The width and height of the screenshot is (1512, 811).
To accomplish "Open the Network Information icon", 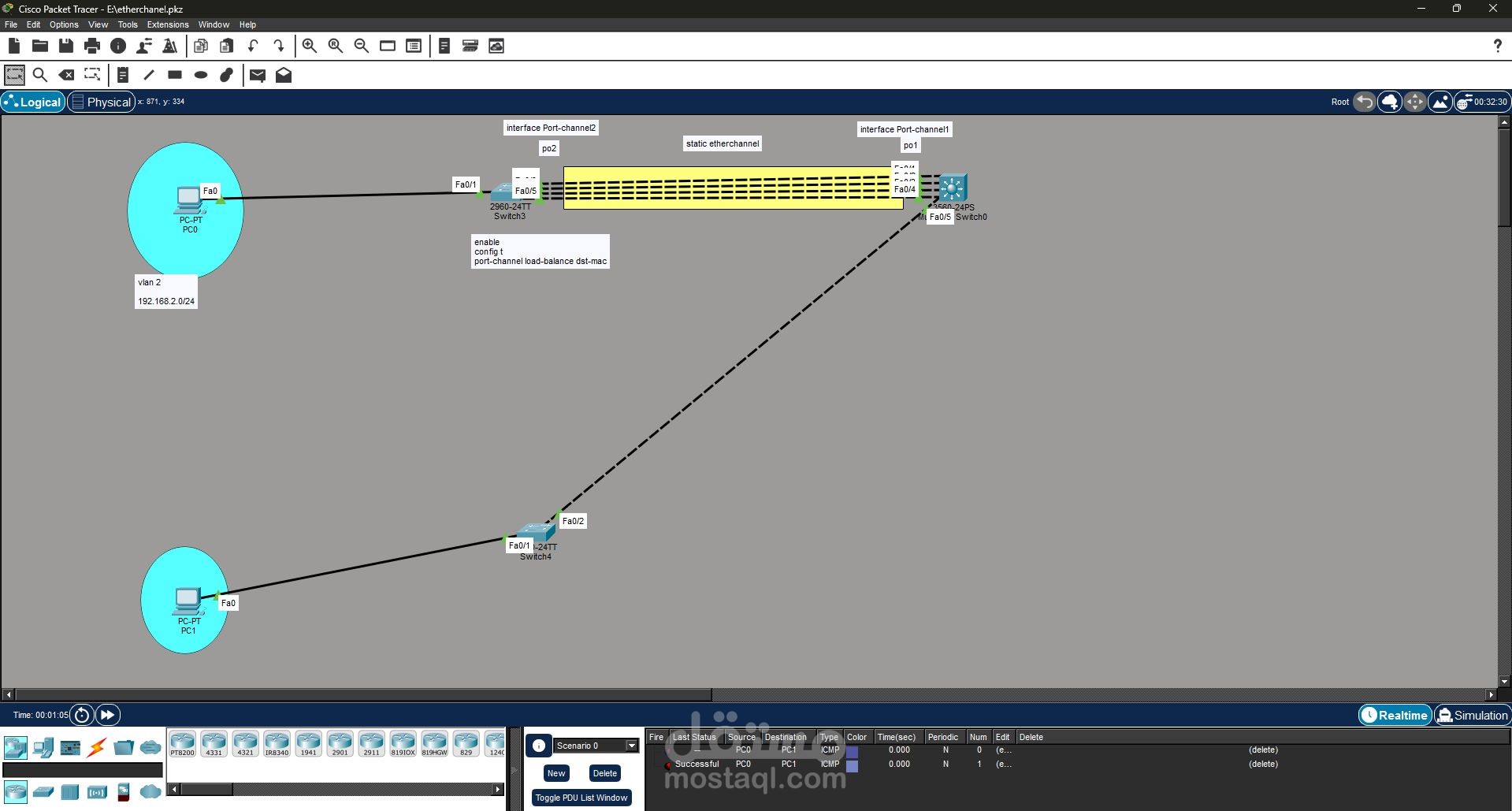I will (118, 46).
